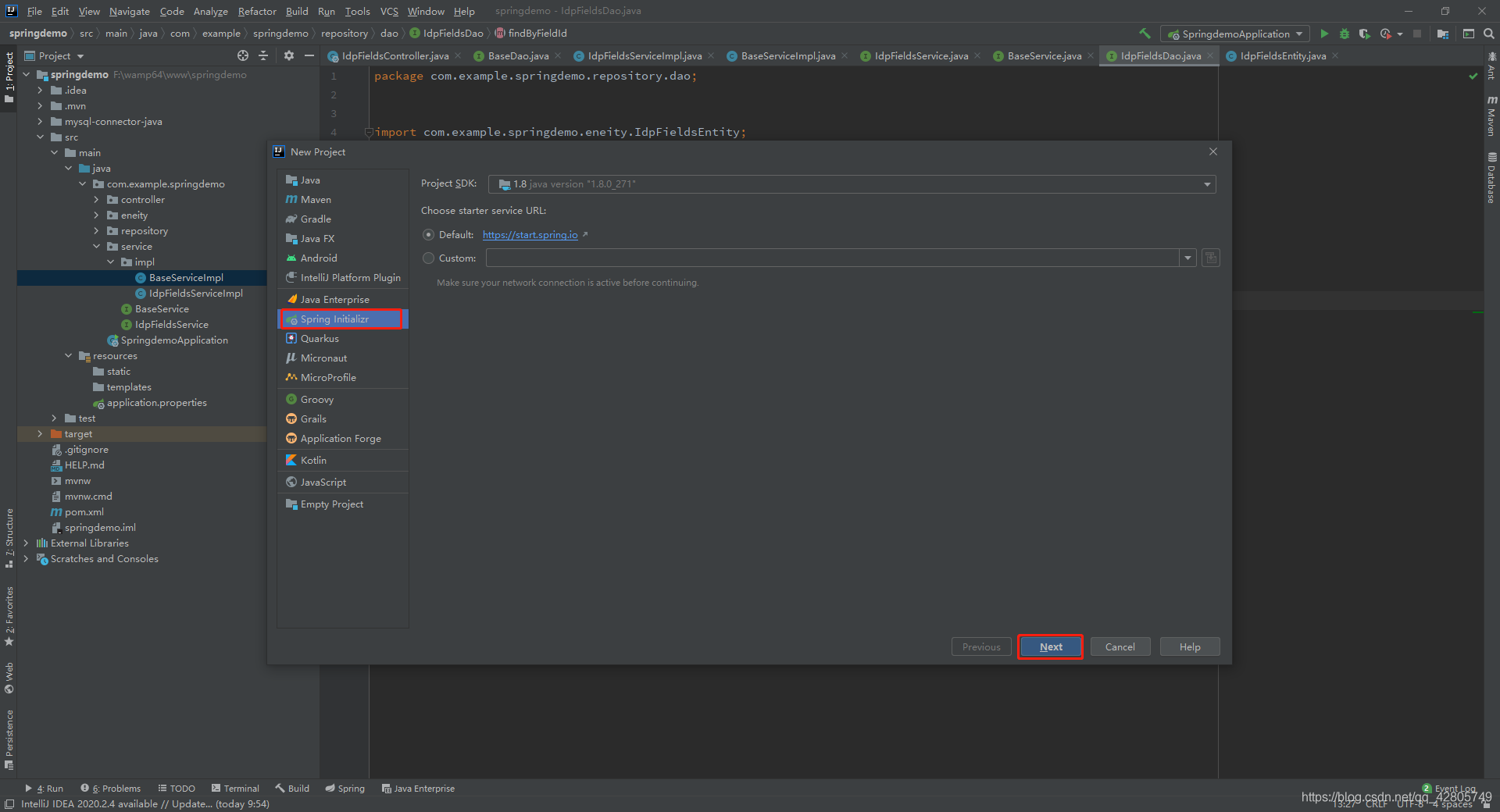Viewport: 1500px width, 812px height.
Task: Start debugging with the bug icon
Action: 1345,34
